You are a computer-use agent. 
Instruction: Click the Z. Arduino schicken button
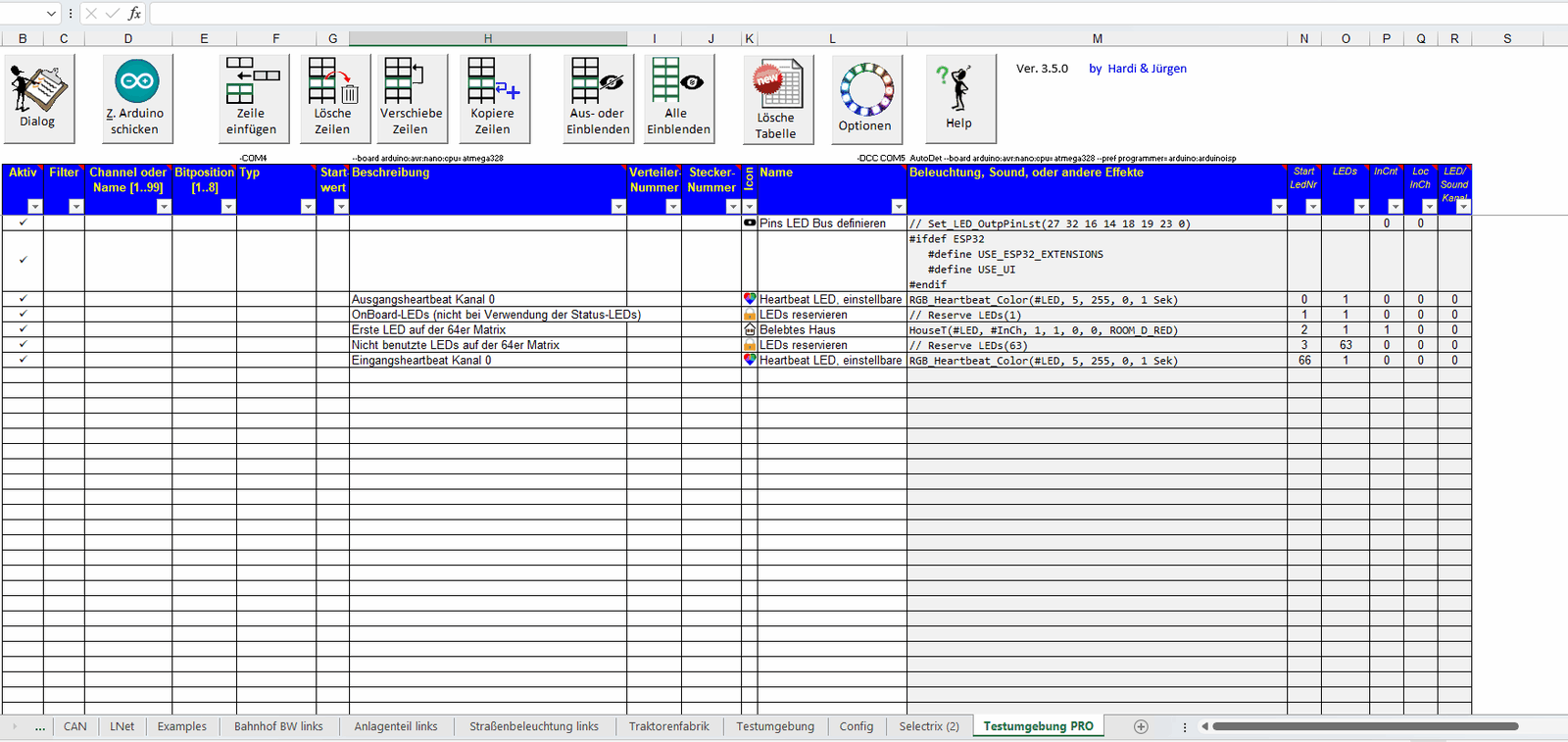[137, 98]
